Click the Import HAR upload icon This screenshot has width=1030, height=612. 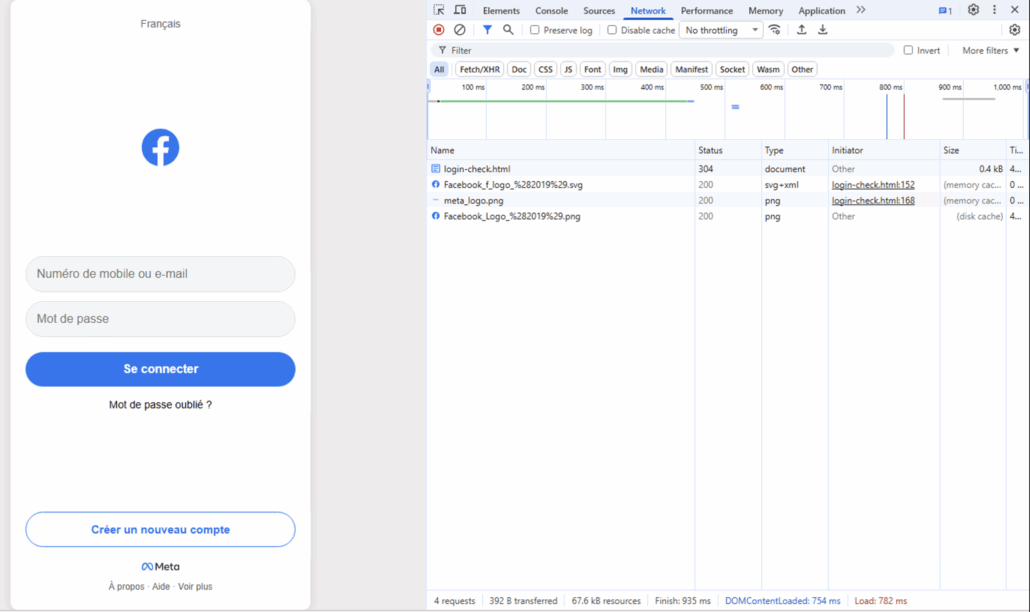801,30
